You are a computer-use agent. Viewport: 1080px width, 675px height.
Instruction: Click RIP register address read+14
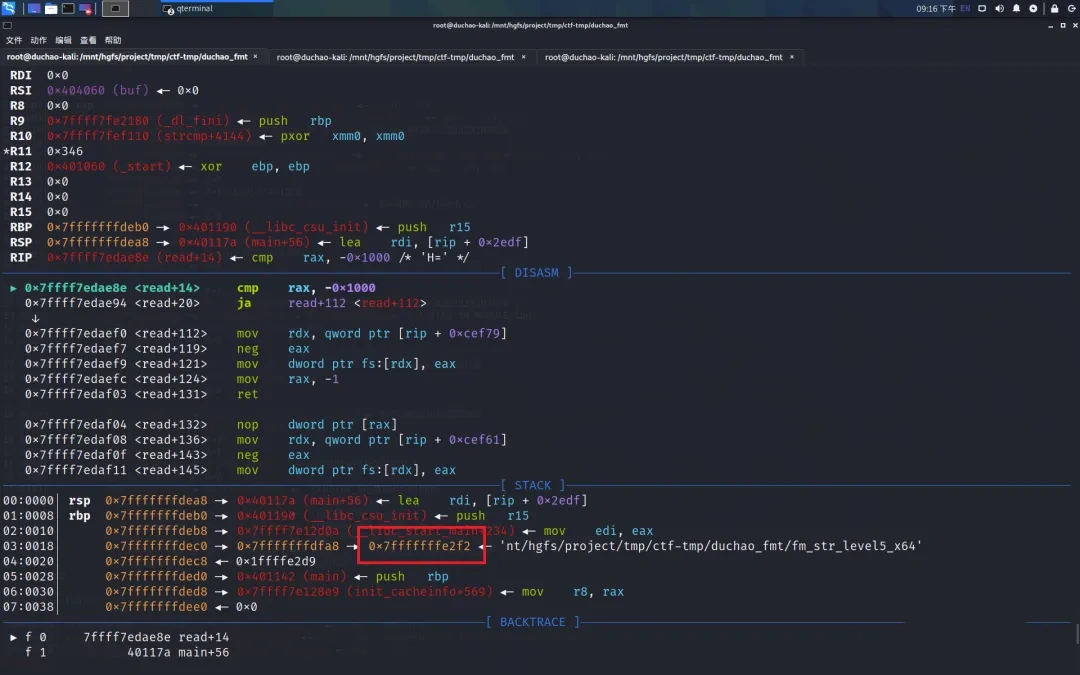[134, 257]
